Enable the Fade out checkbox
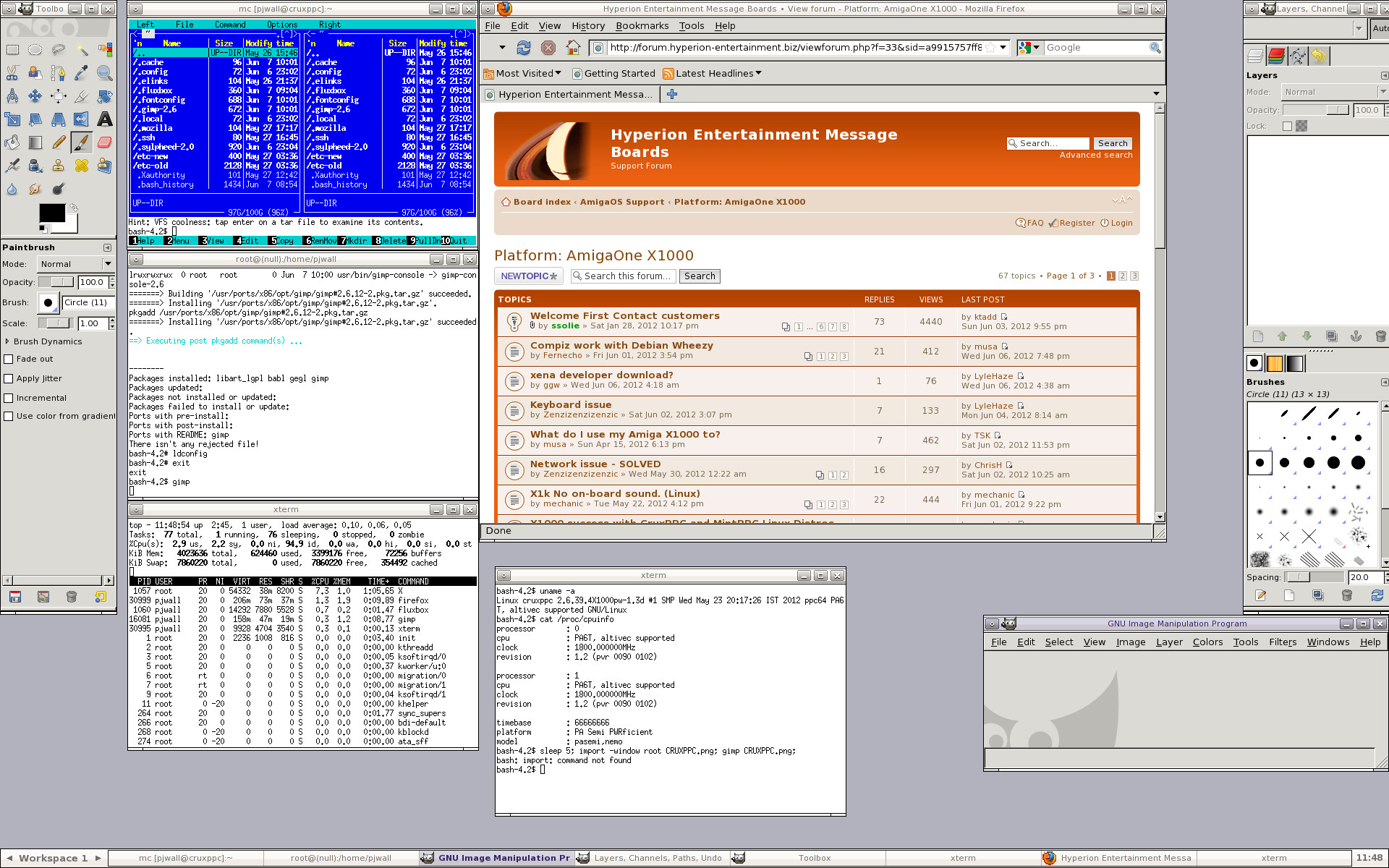1389x868 pixels. click(x=9, y=359)
